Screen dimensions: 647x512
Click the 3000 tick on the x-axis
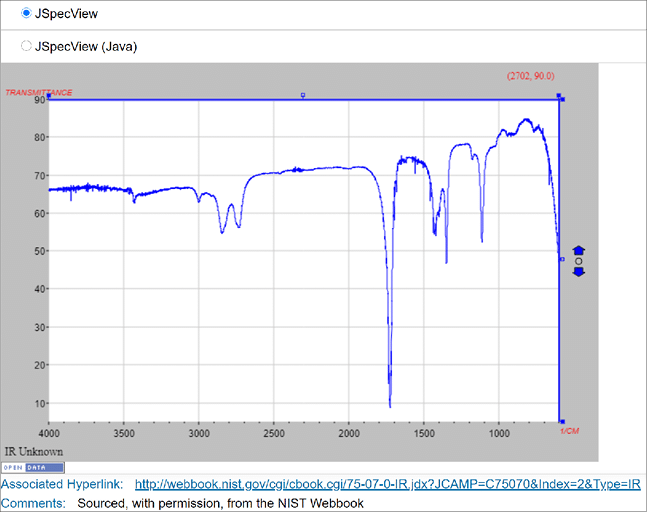click(198, 435)
